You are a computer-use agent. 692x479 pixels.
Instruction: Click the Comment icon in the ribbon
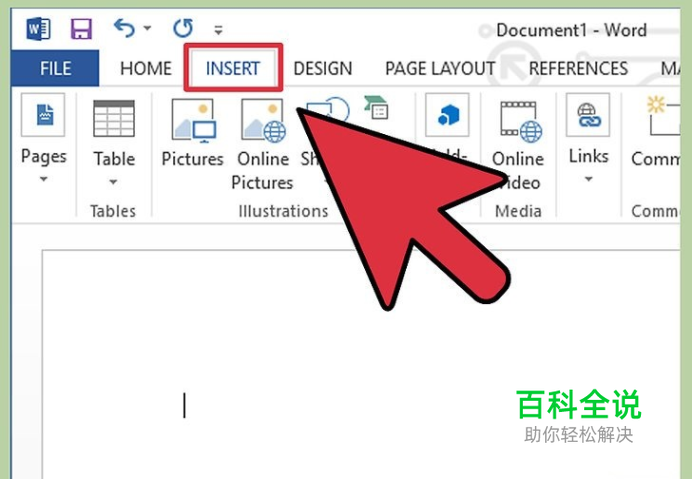[663, 116]
